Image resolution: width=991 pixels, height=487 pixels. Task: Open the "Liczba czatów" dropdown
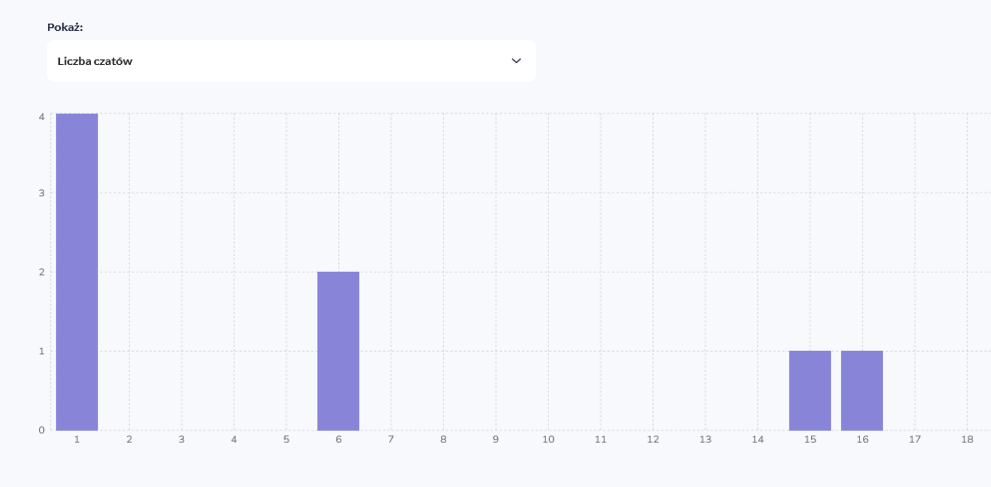click(x=290, y=61)
